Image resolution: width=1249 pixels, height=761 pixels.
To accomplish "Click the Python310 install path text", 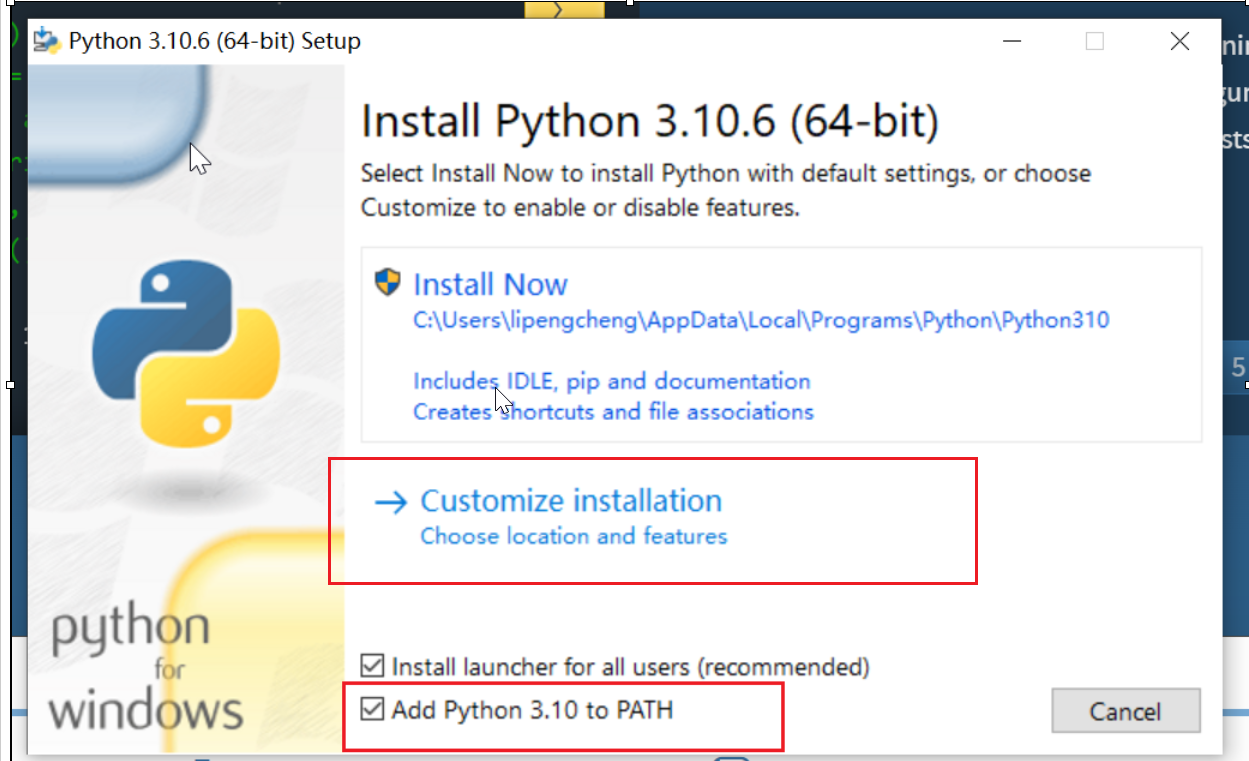I will pos(761,321).
